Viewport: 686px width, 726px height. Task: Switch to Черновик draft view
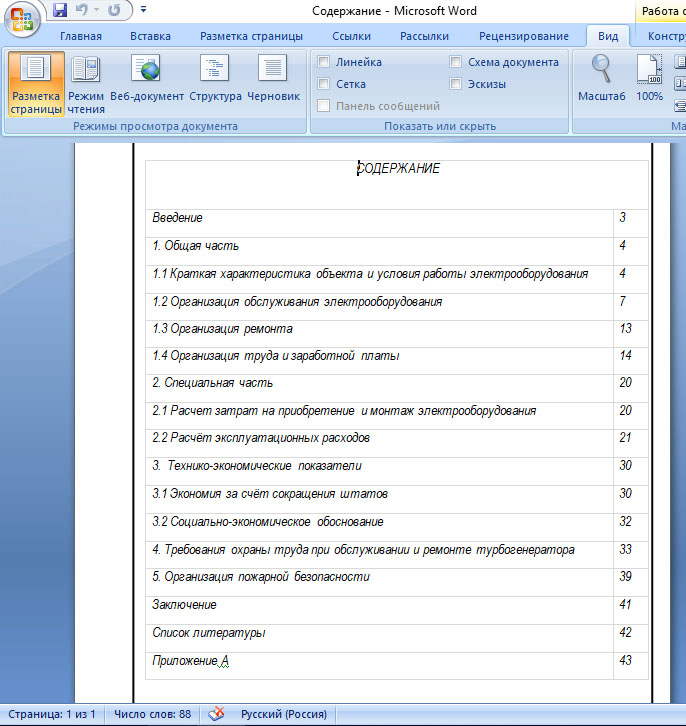pos(274,83)
